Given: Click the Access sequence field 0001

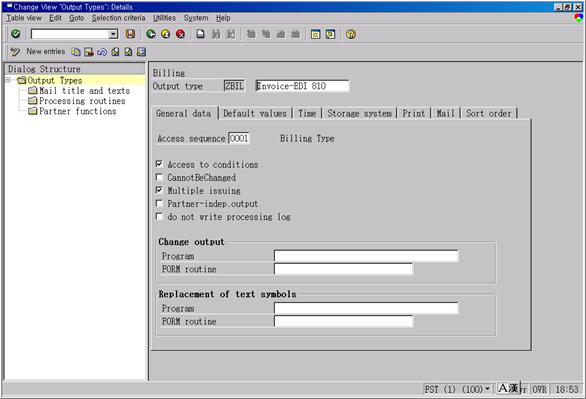Looking at the screenshot, I should point(239,138).
